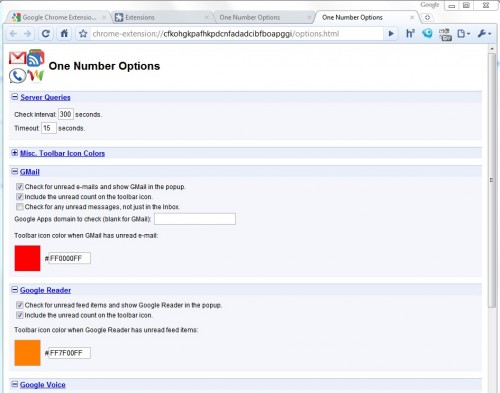500x393 pixels.
Task: Click the Timeout seconds field
Action: click(49, 128)
